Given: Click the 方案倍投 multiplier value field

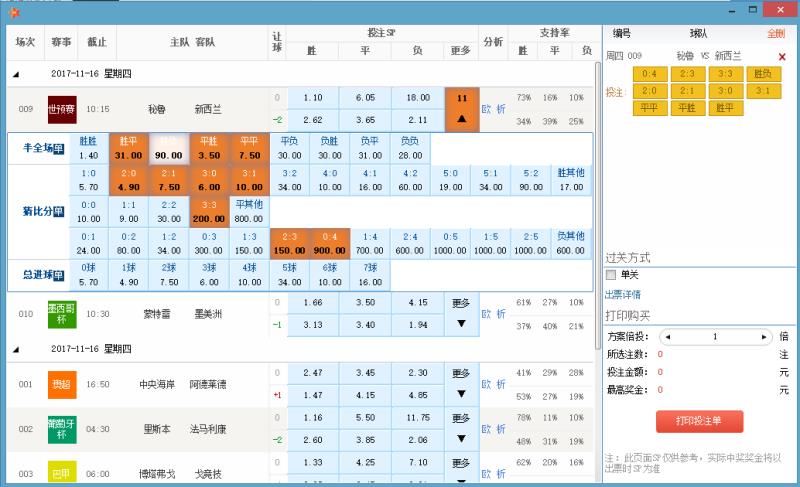Looking at the screenshot, I should 715,337.
